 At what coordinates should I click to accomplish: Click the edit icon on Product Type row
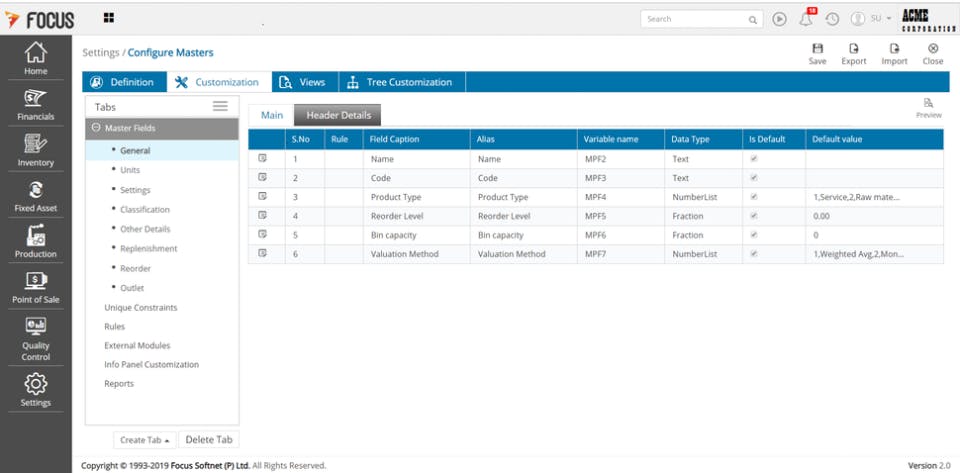[263, 196]
